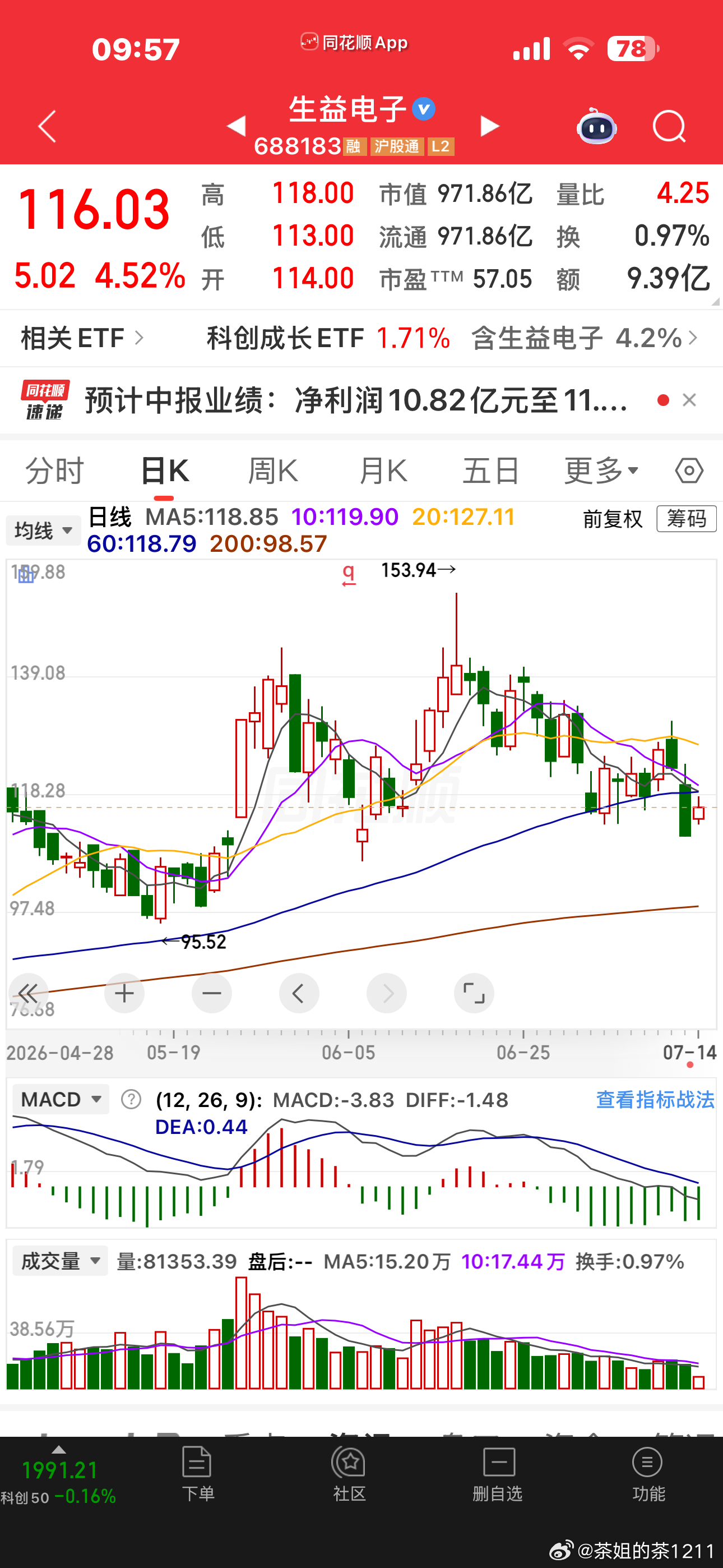The image size is (723, 1568).
Task: Tap the 换手:0.97% volume label
Action: [630, 1261]
